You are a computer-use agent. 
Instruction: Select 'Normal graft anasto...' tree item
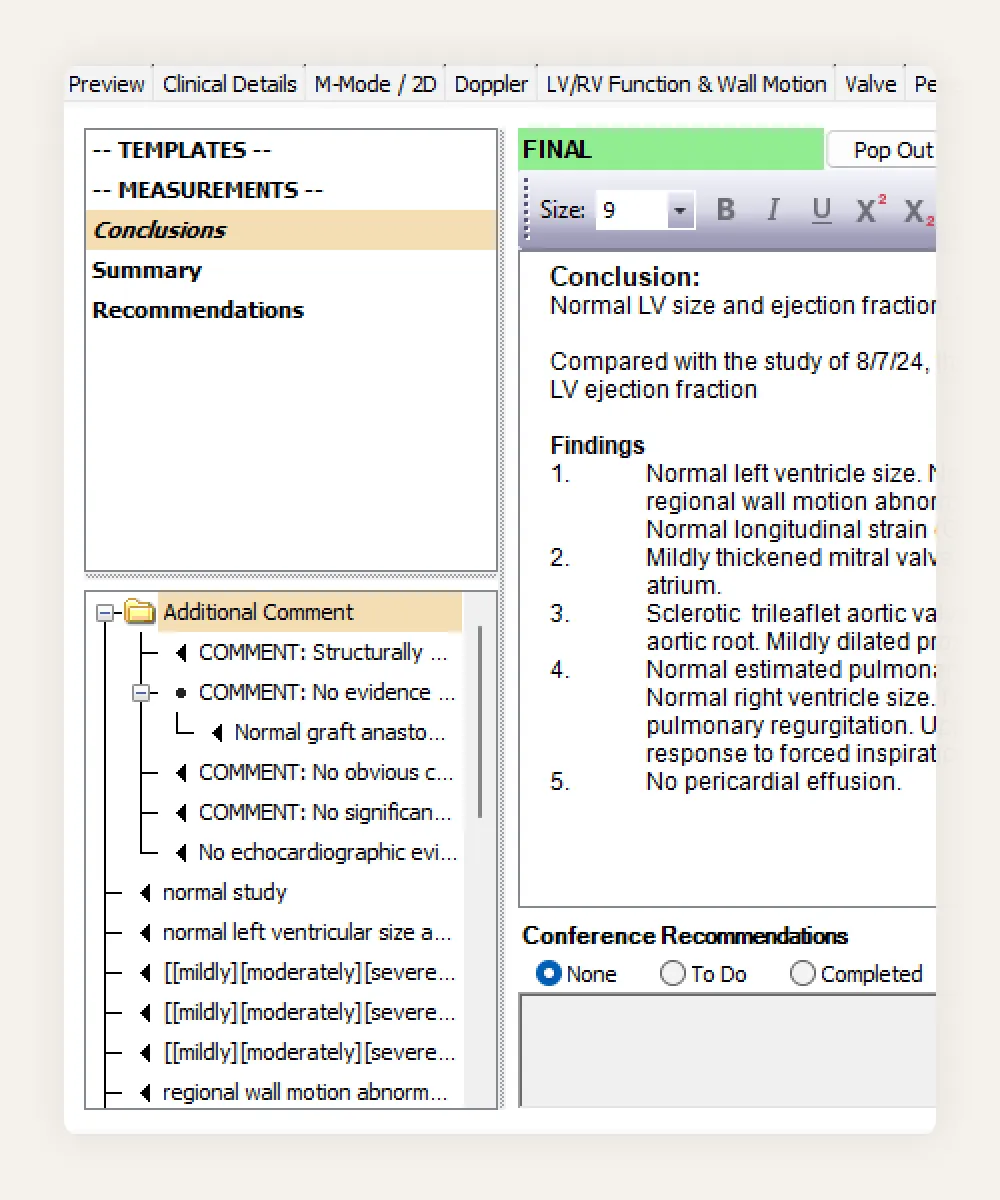pos(340,732)
